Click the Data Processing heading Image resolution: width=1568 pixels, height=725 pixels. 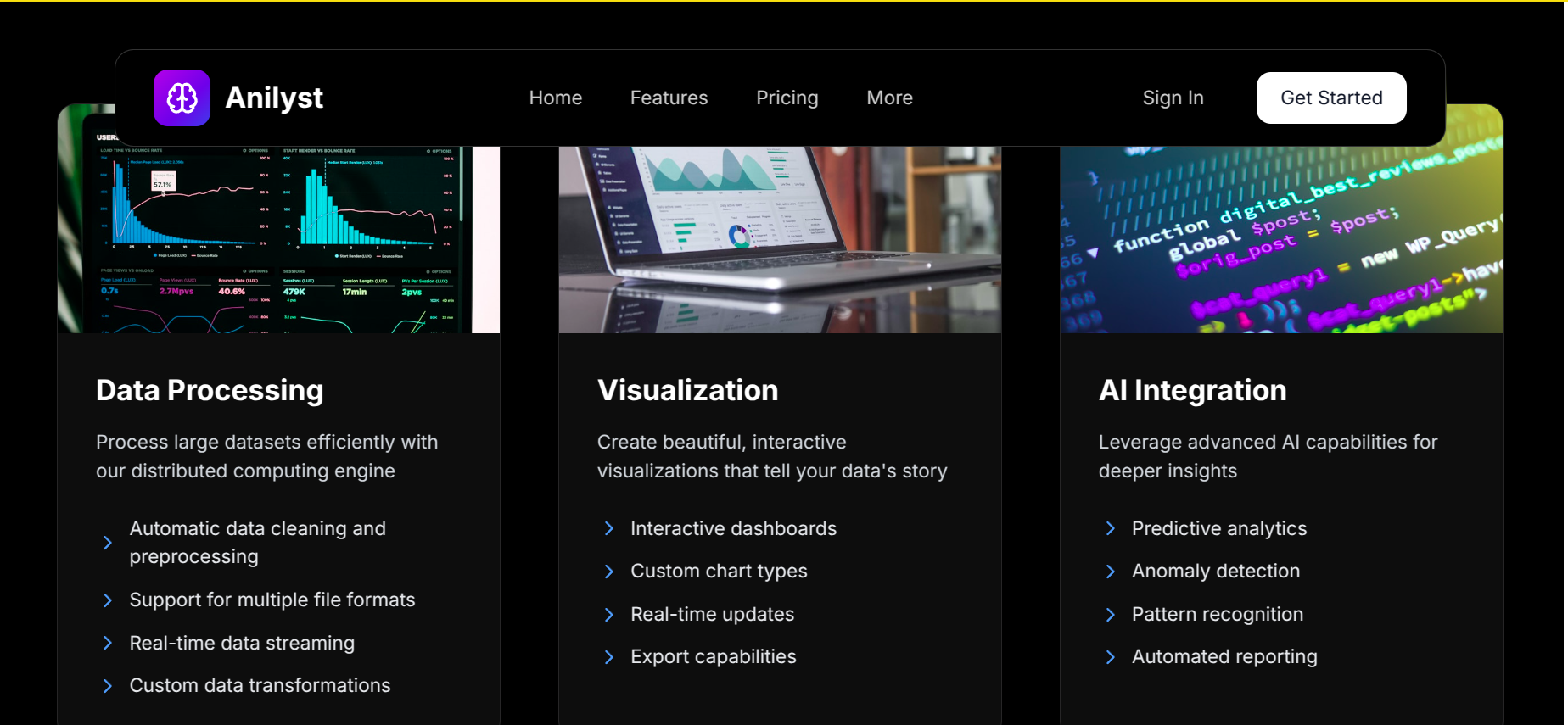click(x=210, y=390)
